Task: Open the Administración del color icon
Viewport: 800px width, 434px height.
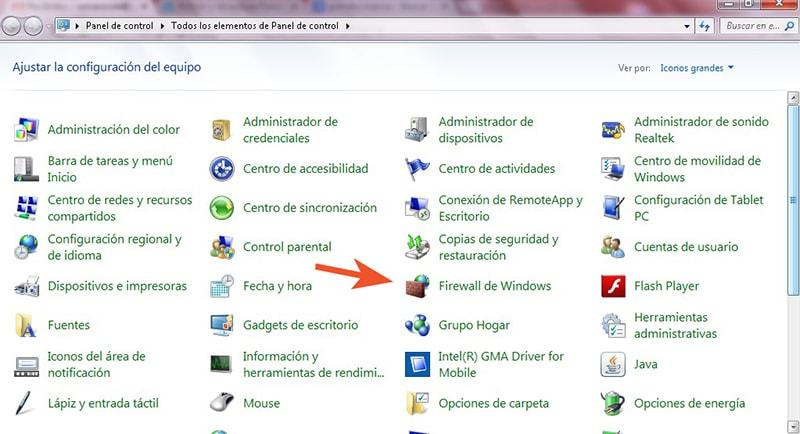Action: [26, 130]
